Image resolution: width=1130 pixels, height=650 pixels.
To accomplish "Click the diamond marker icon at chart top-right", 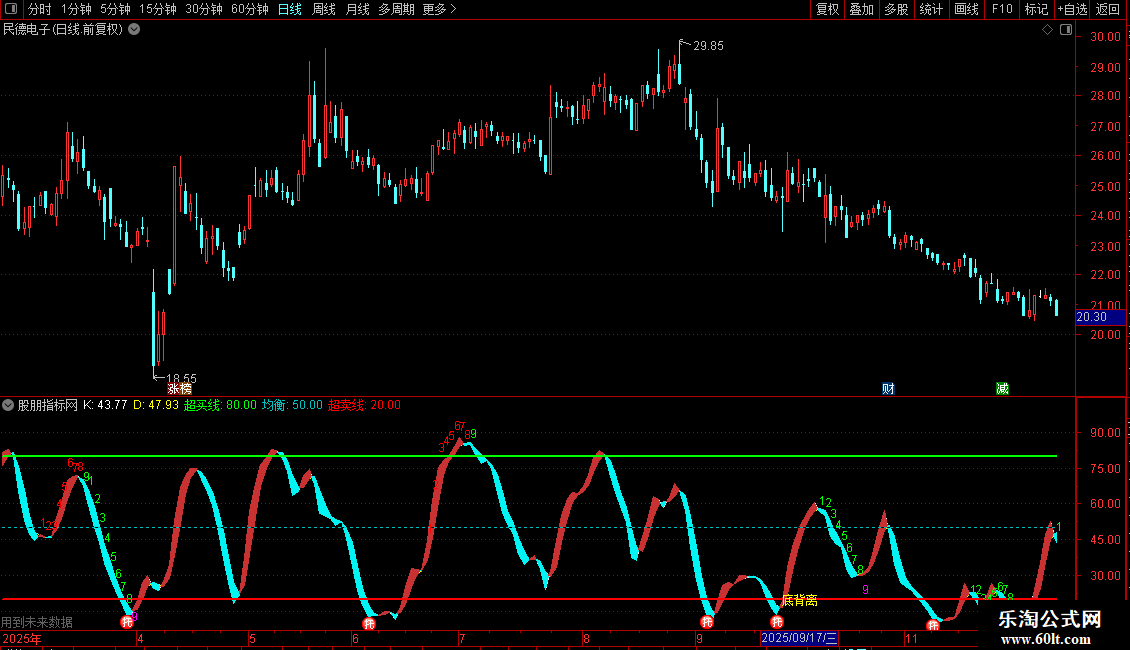I will click(1047, 30).
